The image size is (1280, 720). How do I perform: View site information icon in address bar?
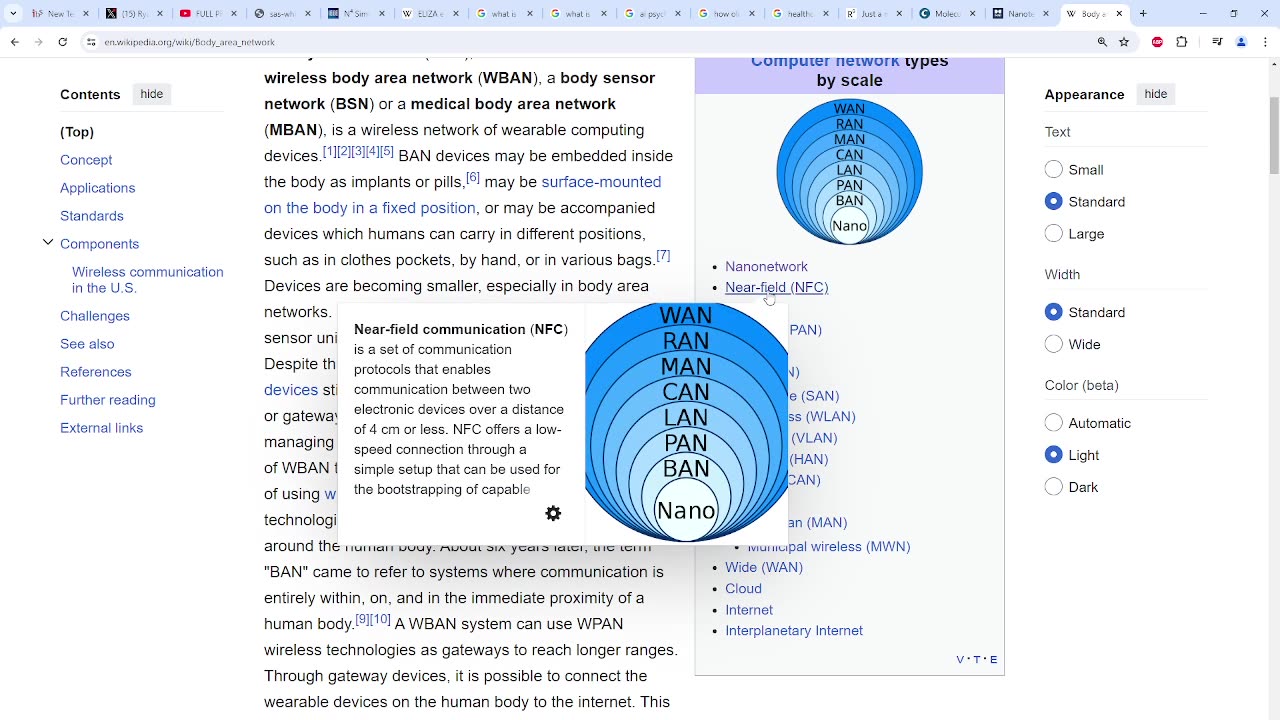(x=91, y=42)
